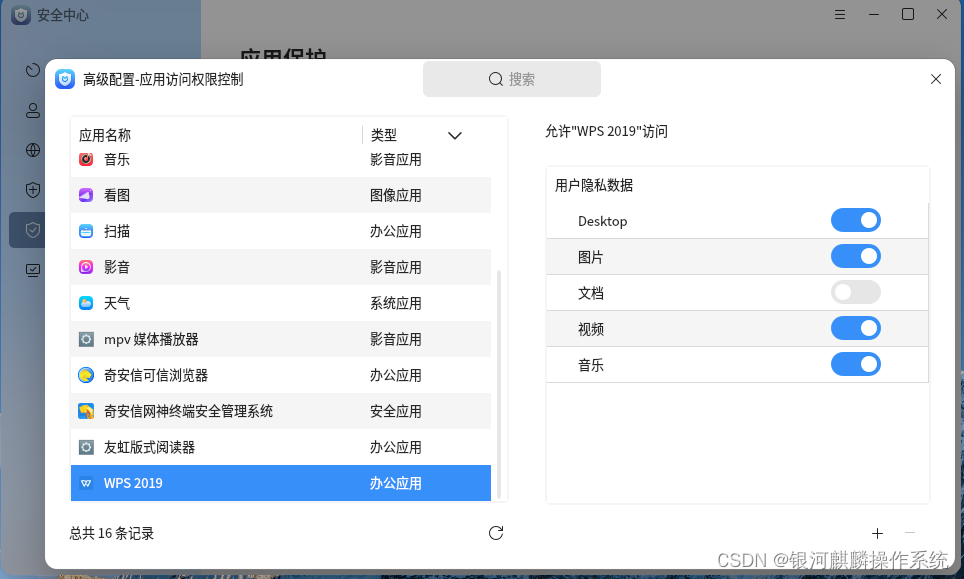The image size is (964, 579).
Task: Click the 影音 app icon
Action: pos(86,267)
